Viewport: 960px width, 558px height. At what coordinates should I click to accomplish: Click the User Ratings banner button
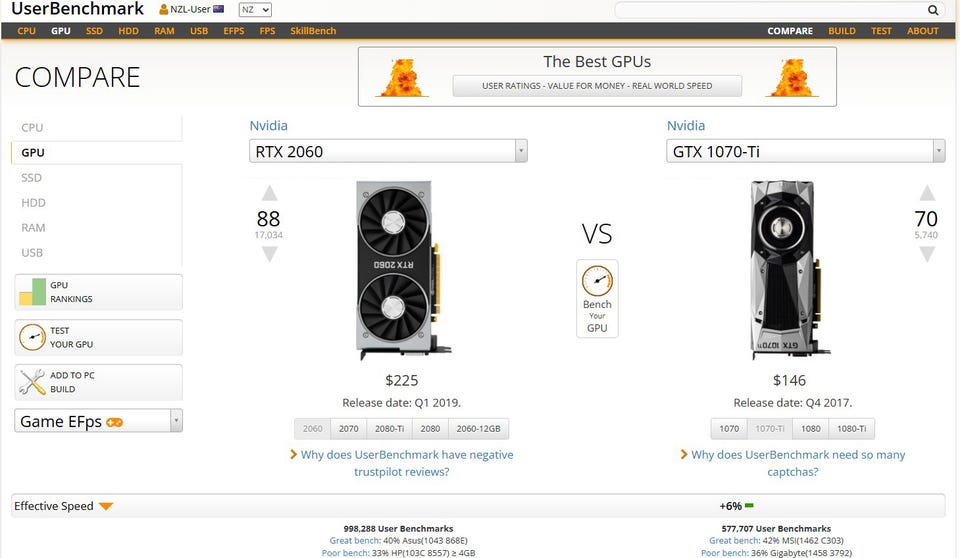(x=597, y=86)
